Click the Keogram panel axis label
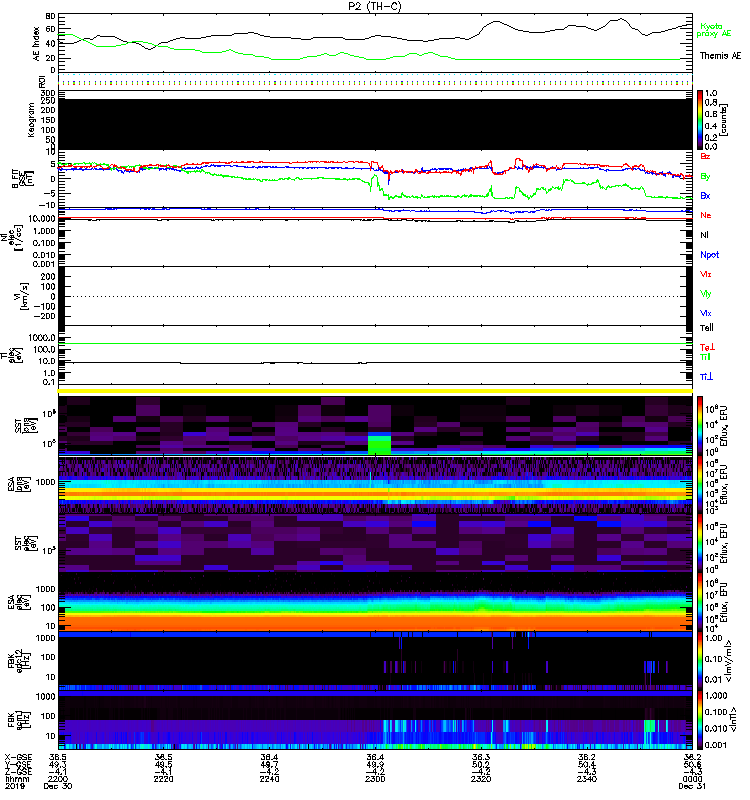750x800 pixels. tap(31, 119)
